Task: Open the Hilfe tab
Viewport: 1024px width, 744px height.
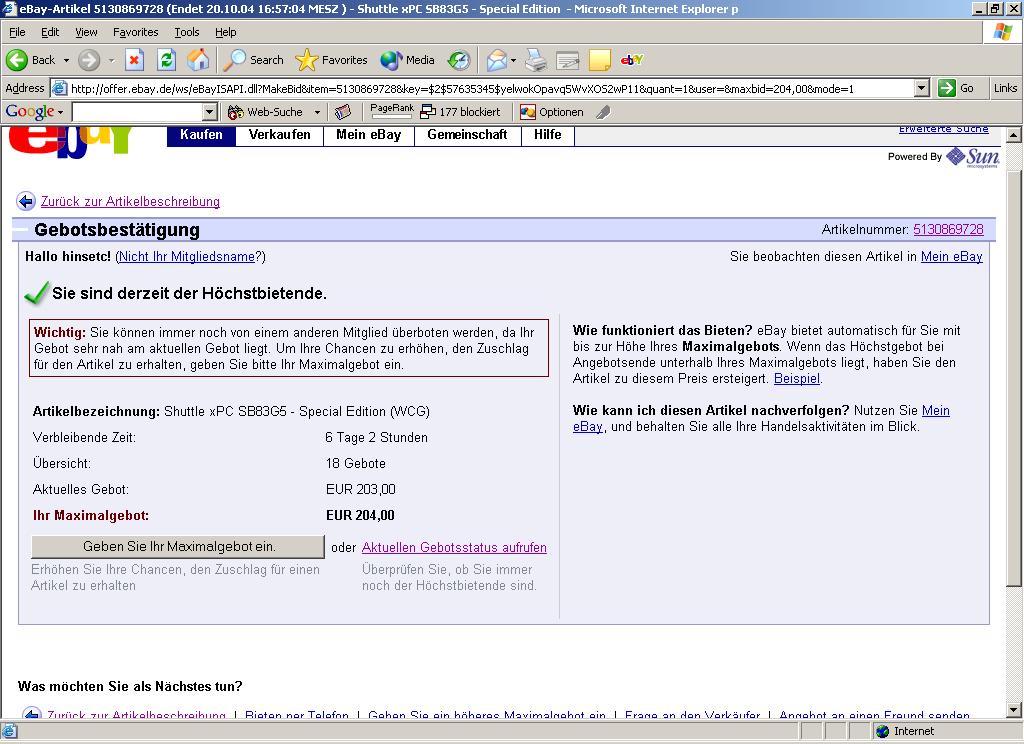Action: pos(547,135)
